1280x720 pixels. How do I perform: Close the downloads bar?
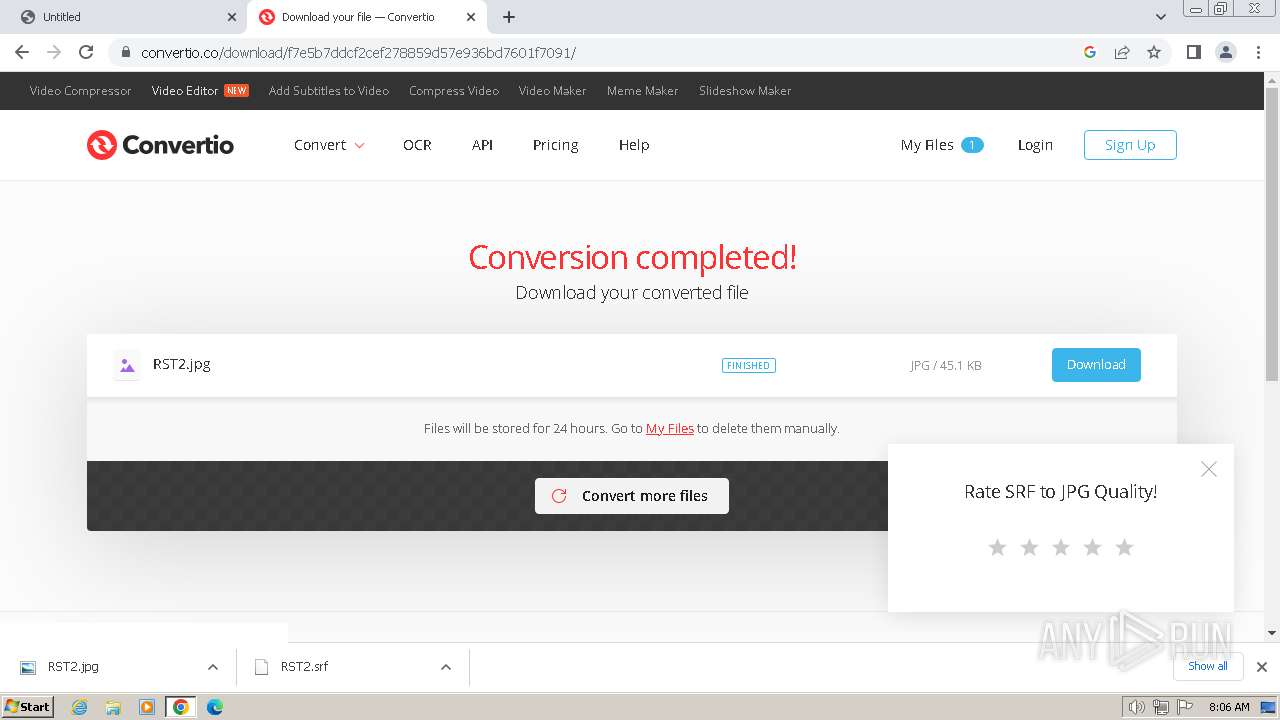coord(1262,667)
